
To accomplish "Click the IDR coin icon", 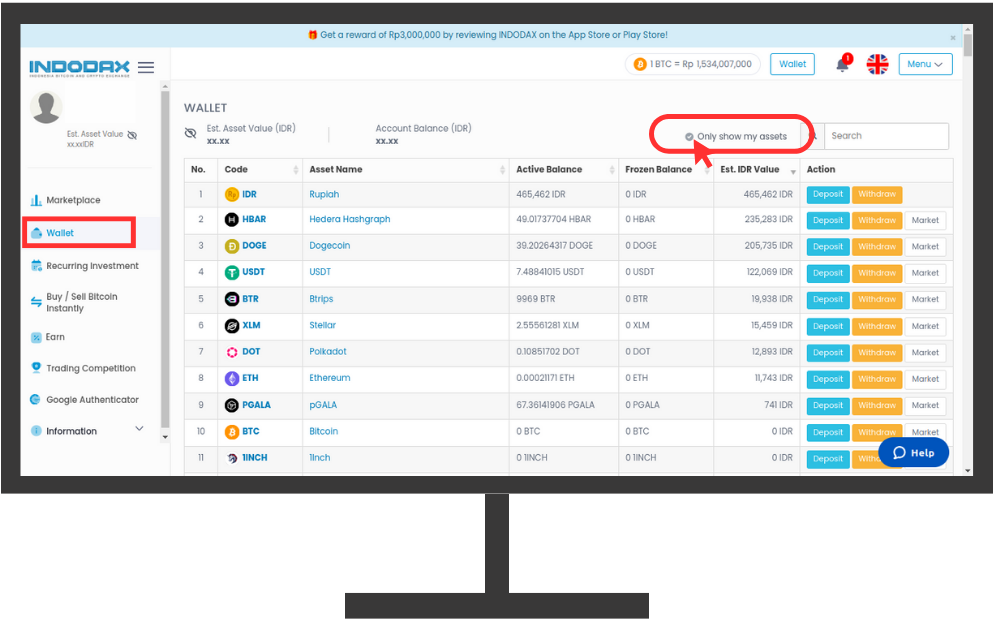I will coord(232,194).
